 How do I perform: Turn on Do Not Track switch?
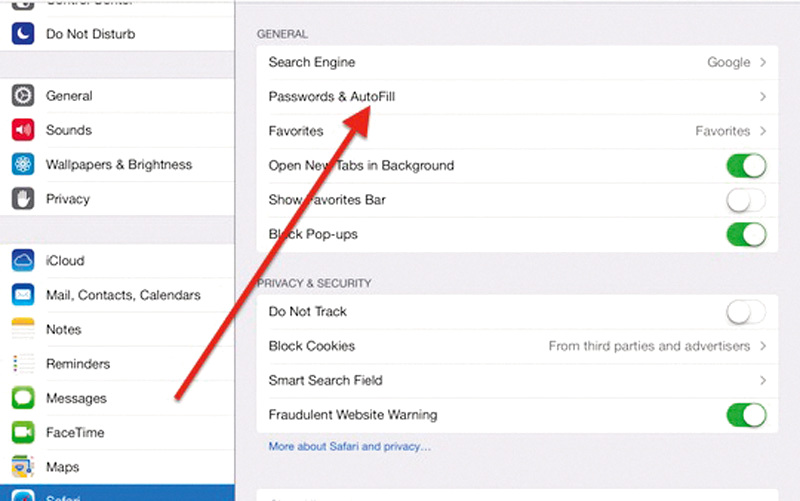[746, 312]
